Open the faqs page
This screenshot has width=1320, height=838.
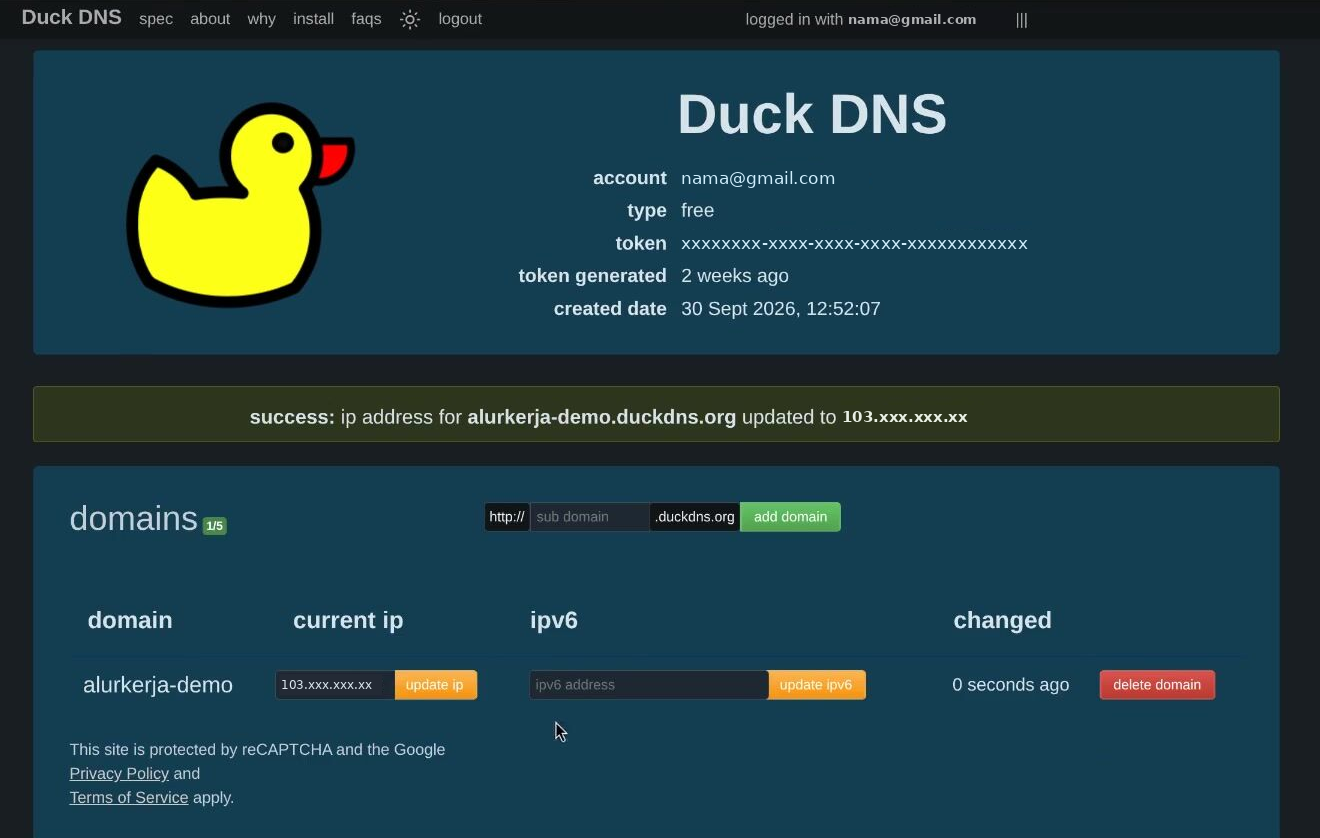click(366, 19)
